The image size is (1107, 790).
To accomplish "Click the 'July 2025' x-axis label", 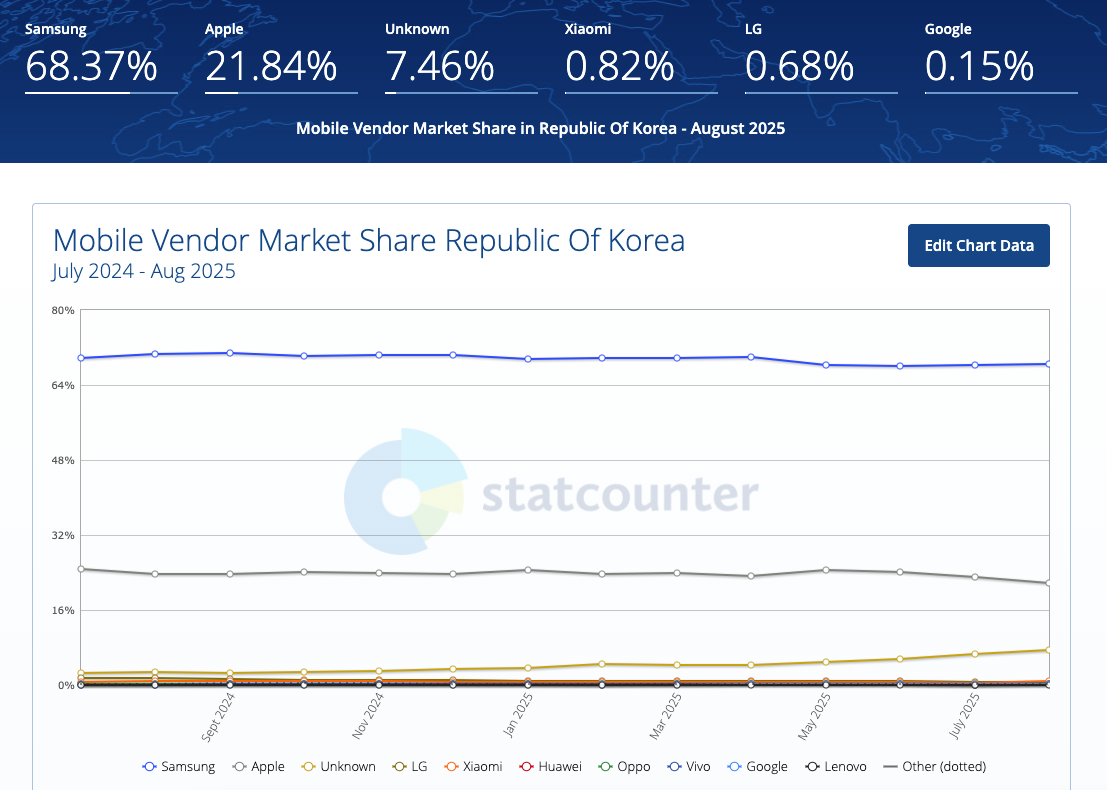I will click(x=964, y=715).
